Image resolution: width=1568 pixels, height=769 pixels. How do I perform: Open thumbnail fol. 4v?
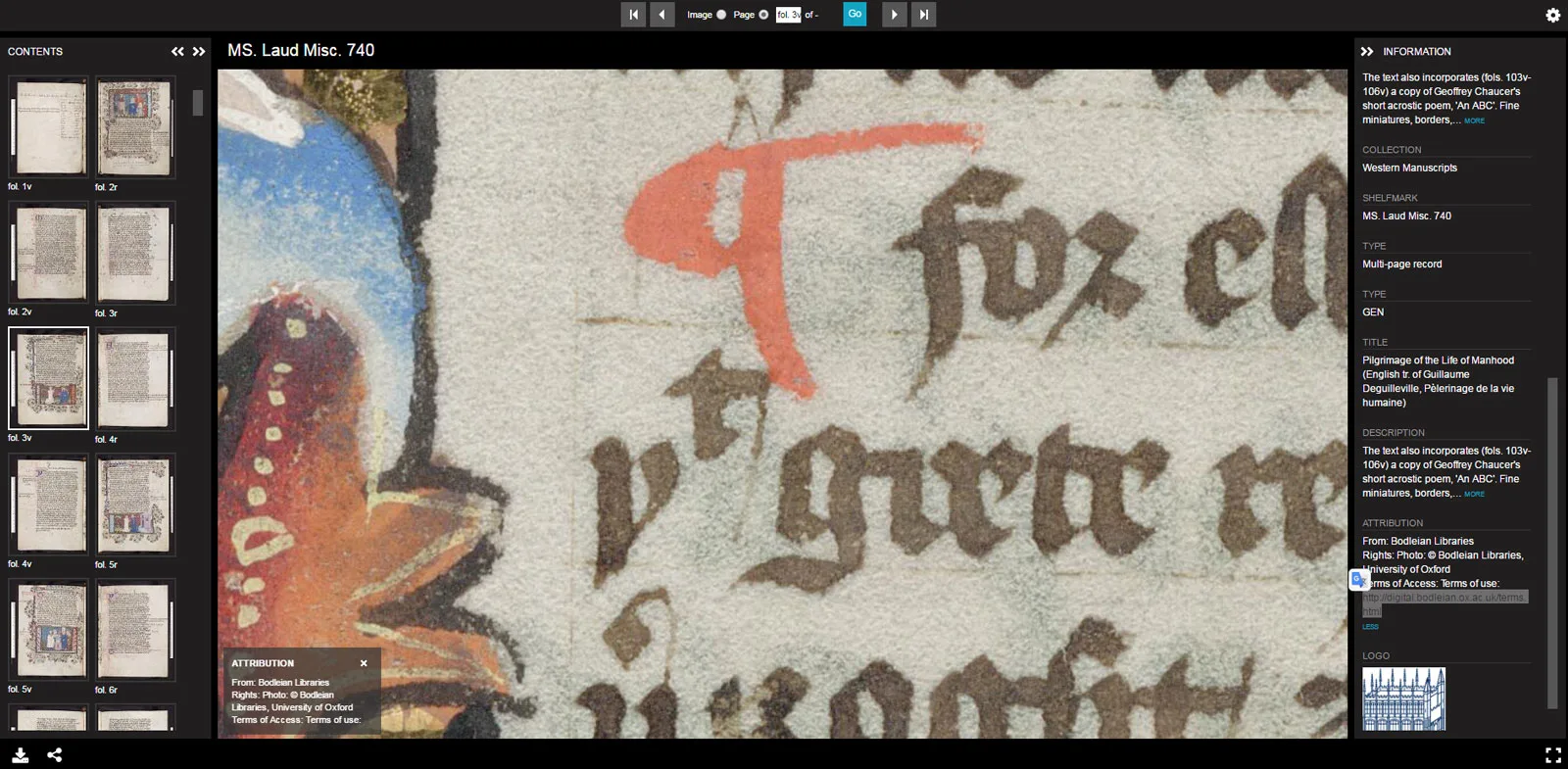click(x=49, y=505)
